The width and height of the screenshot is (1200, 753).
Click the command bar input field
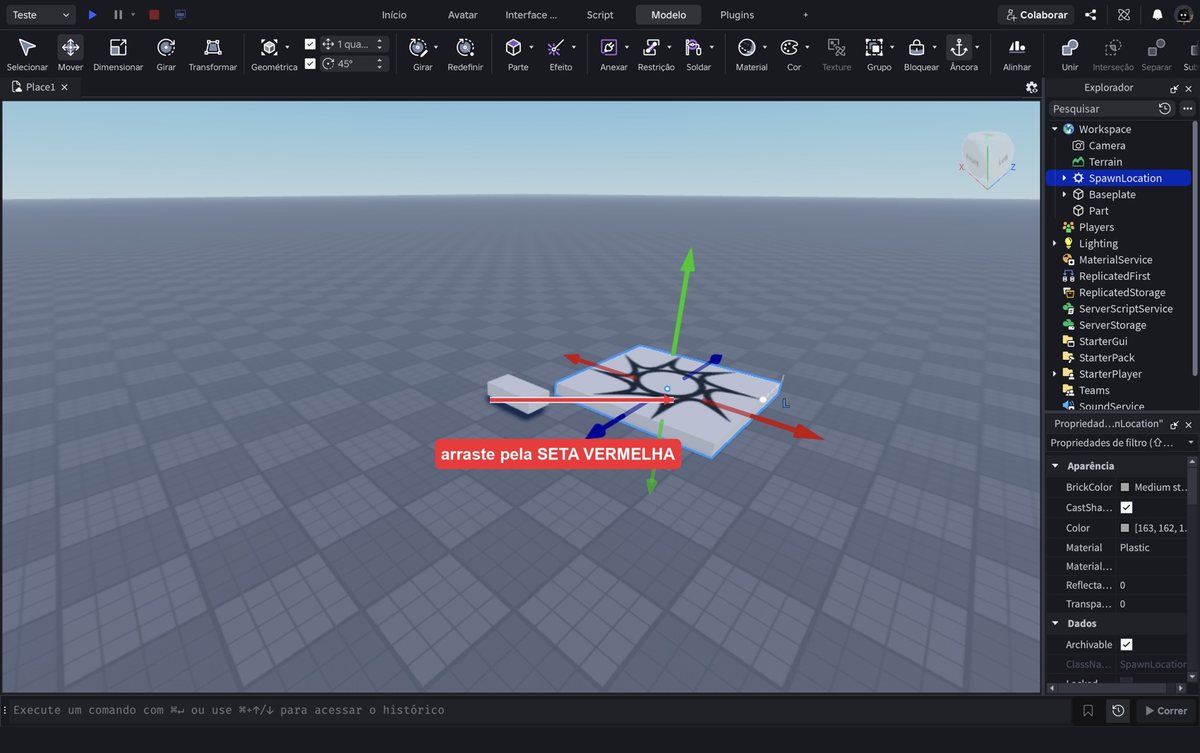click(540, 710)
